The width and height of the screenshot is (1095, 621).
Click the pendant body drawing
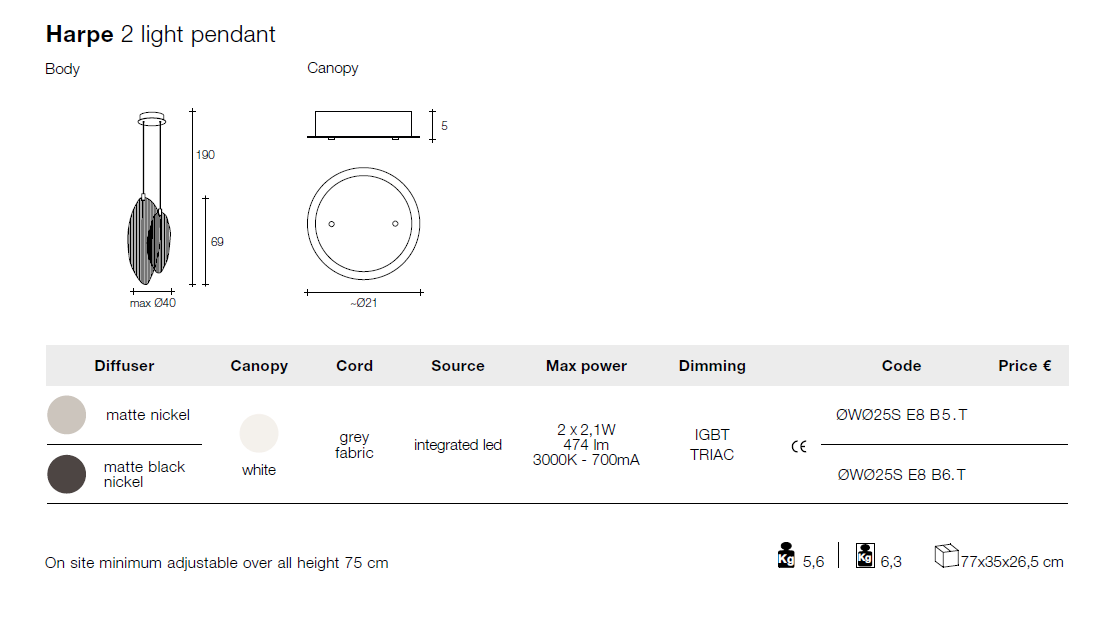point(150,220)
